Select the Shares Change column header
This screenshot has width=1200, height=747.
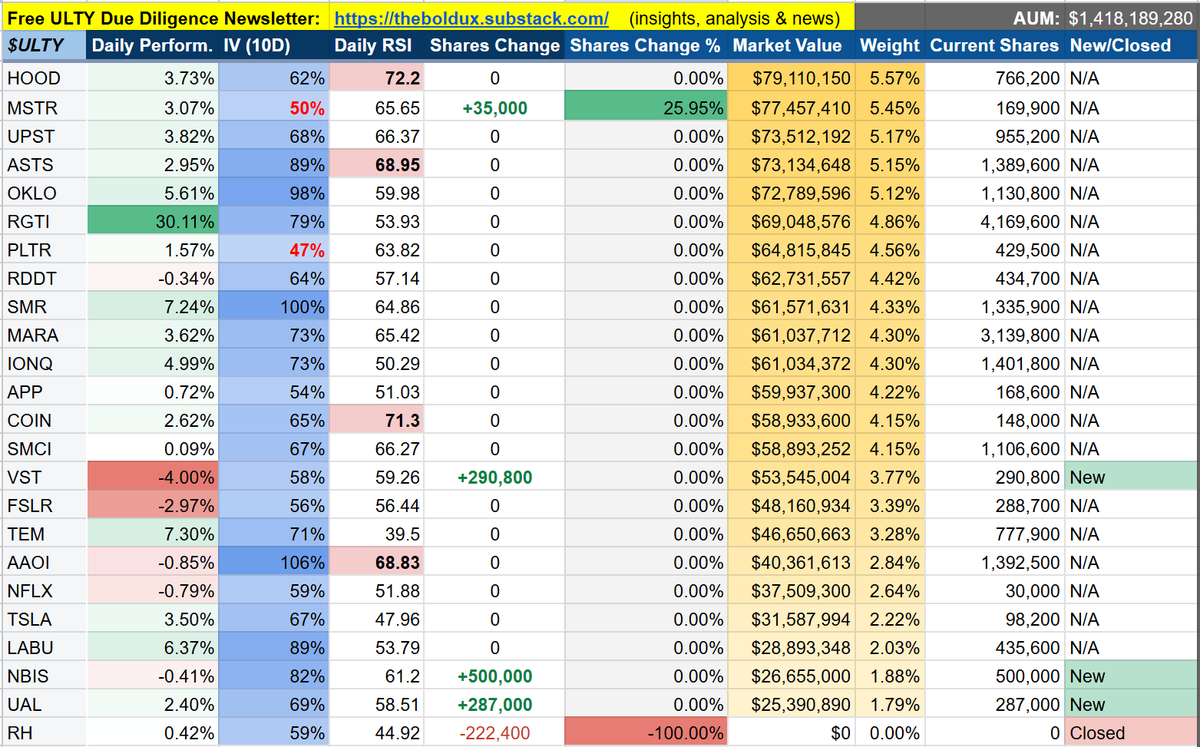(x=494, y=45)
